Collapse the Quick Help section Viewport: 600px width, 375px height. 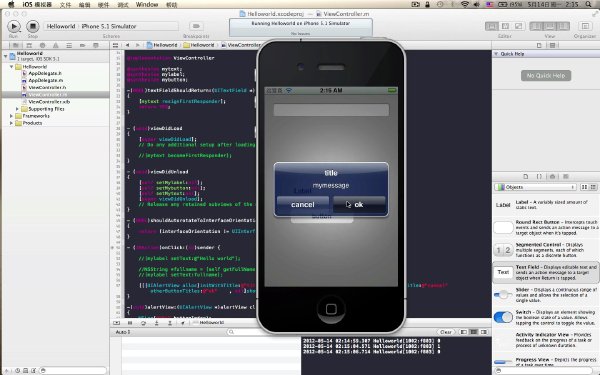pyautogui.click(x=496, y=54)
